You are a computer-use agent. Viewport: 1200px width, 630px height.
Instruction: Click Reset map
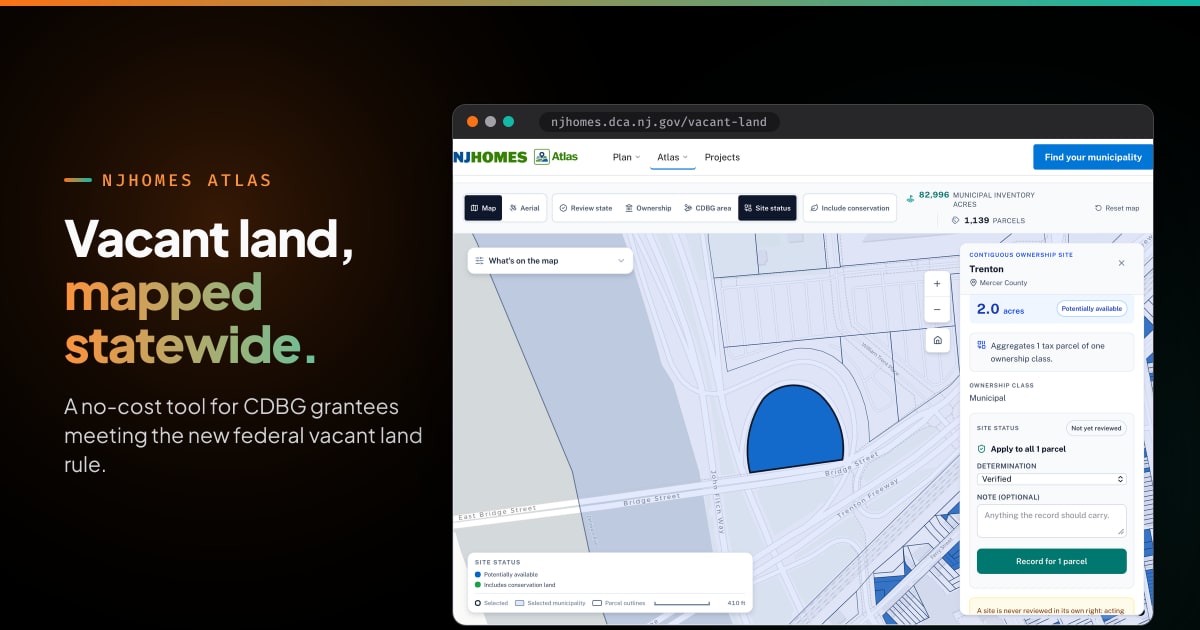(x=1116, y=208)
